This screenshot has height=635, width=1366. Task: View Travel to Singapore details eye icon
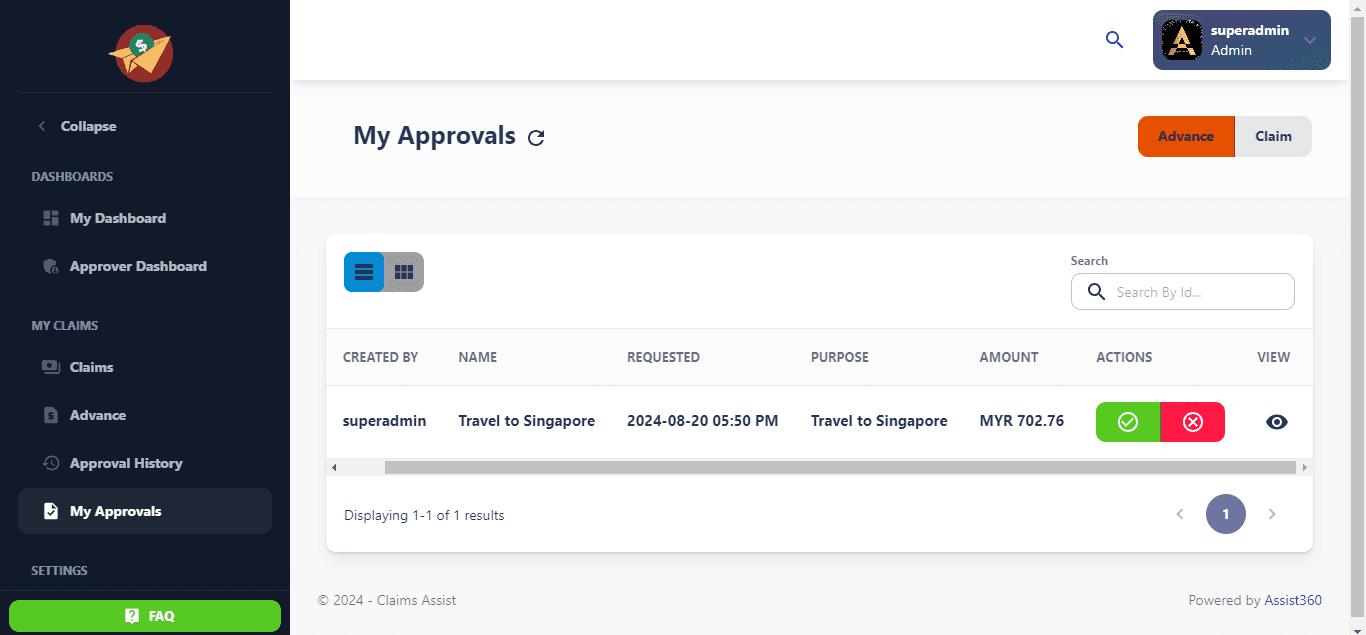(x=1276, y=422)
